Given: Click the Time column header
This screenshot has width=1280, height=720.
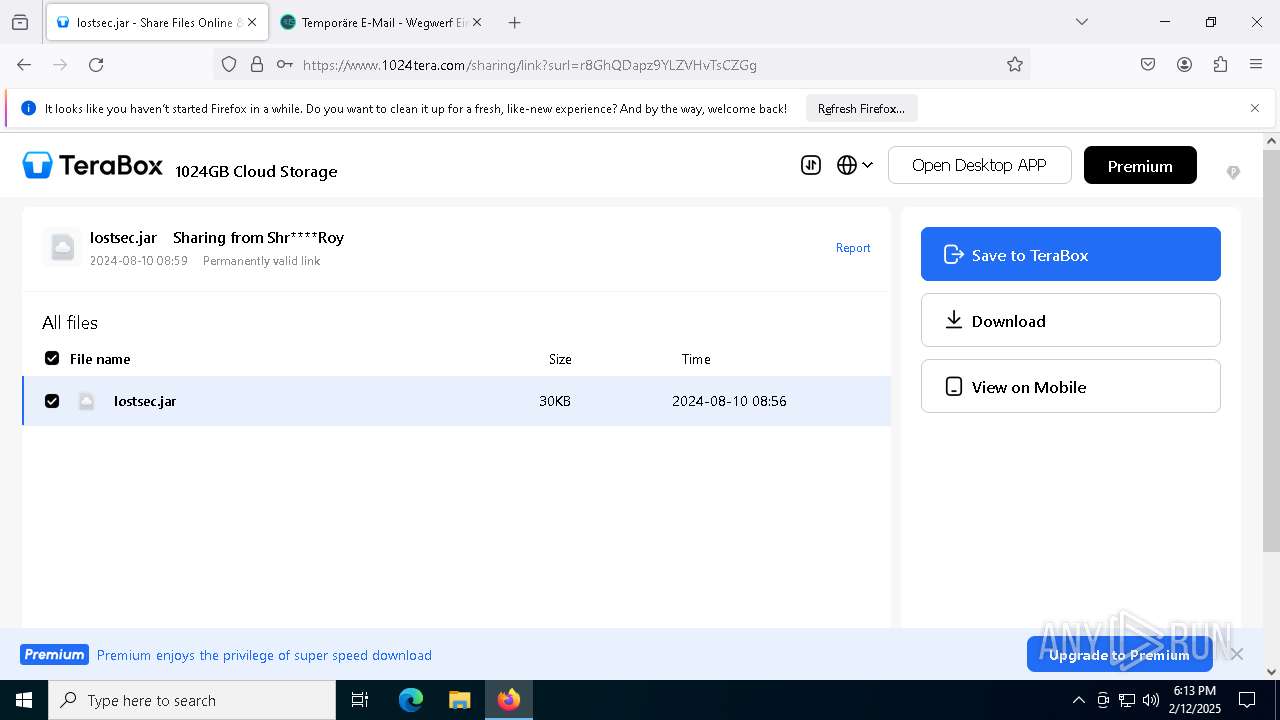Looking at the screenshot, I should click(696, 359).
